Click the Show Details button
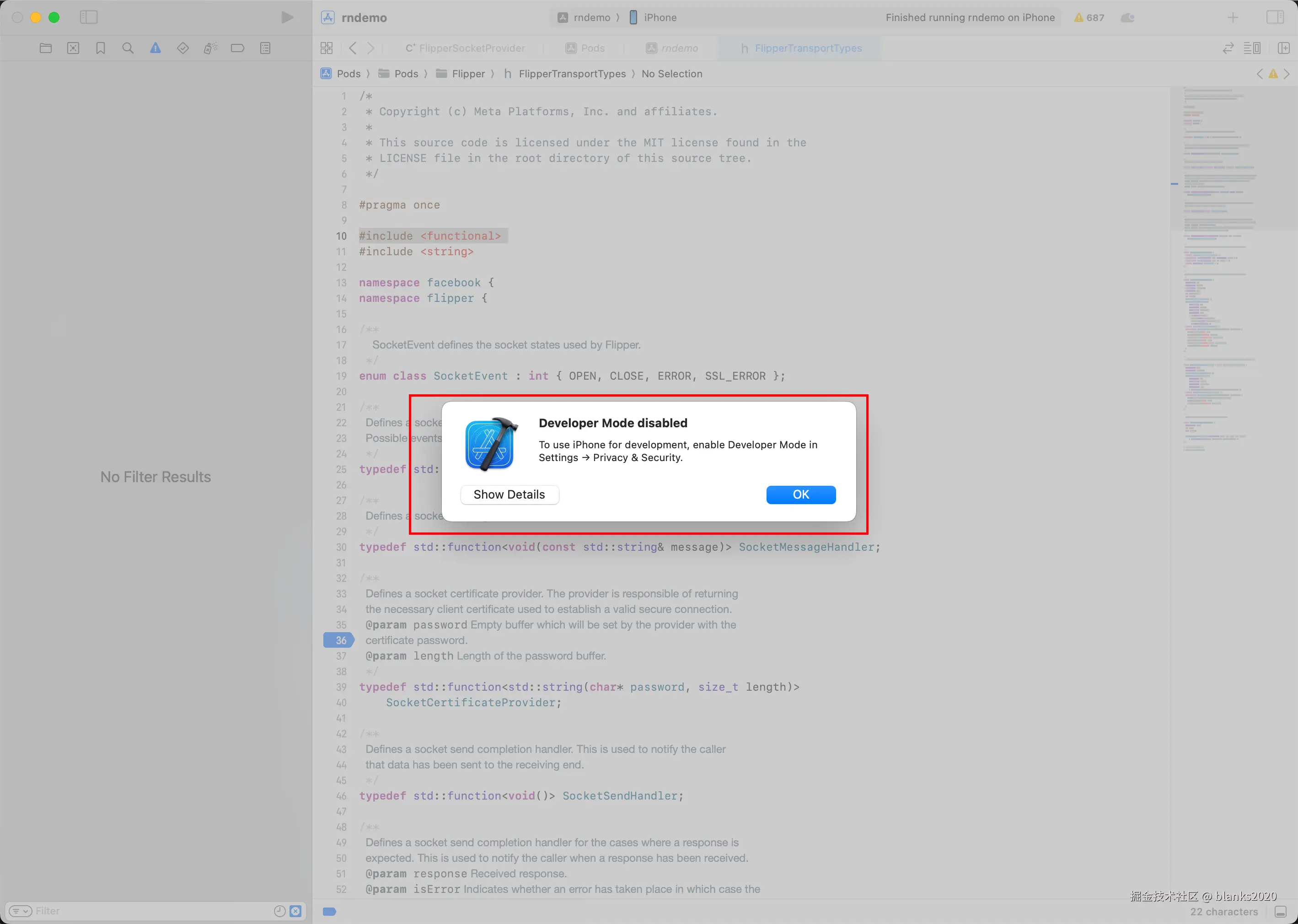The image size is (1298, 924). pos(509,494)
